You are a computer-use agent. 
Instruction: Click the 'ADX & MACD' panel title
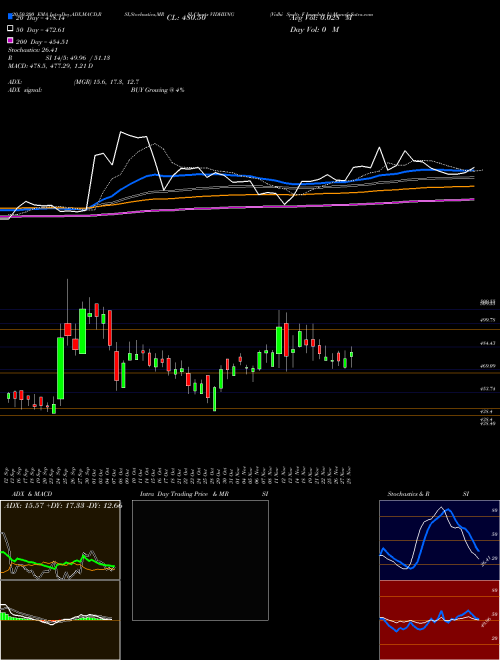coord(32,494)
